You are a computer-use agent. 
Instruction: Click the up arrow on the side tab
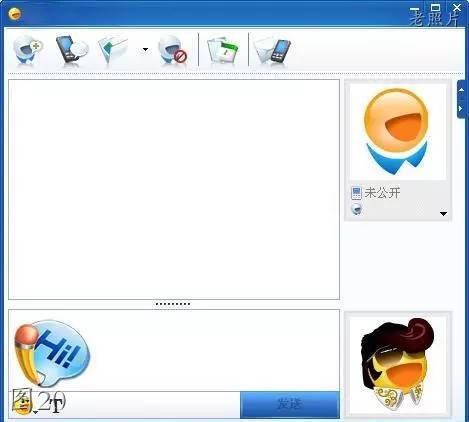462,90
